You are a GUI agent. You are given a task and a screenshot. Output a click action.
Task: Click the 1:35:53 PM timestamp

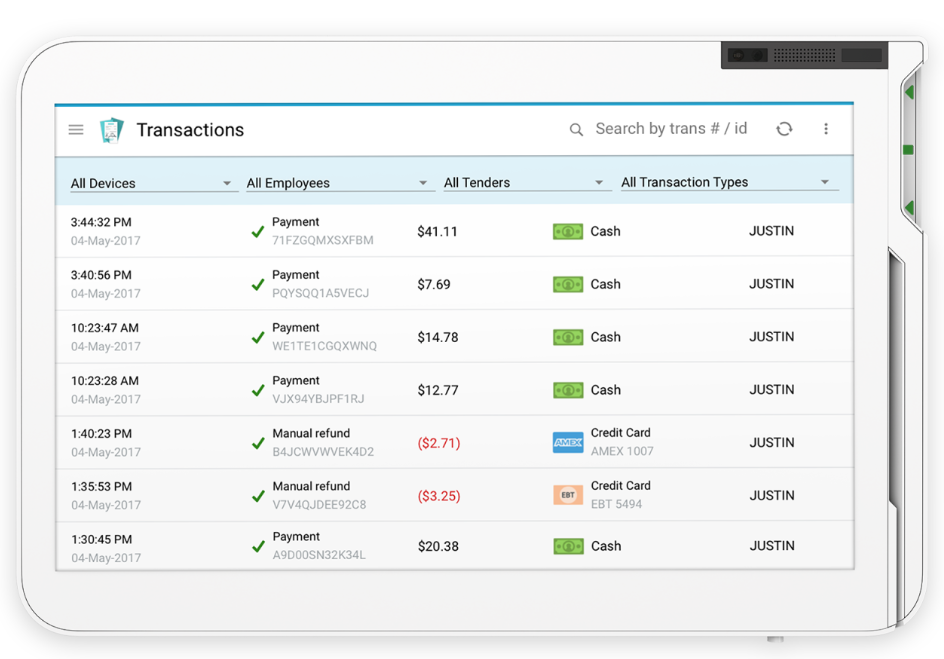[x=101, y=487]
